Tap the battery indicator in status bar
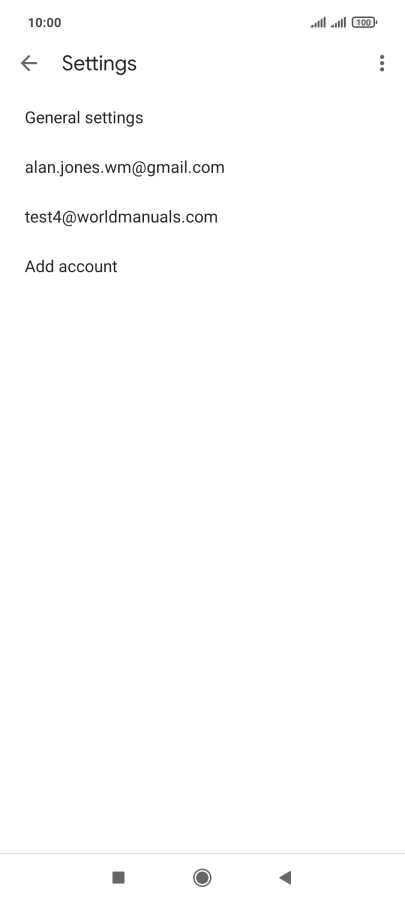Viewport: 405px width, 902px height. (364, 22)
